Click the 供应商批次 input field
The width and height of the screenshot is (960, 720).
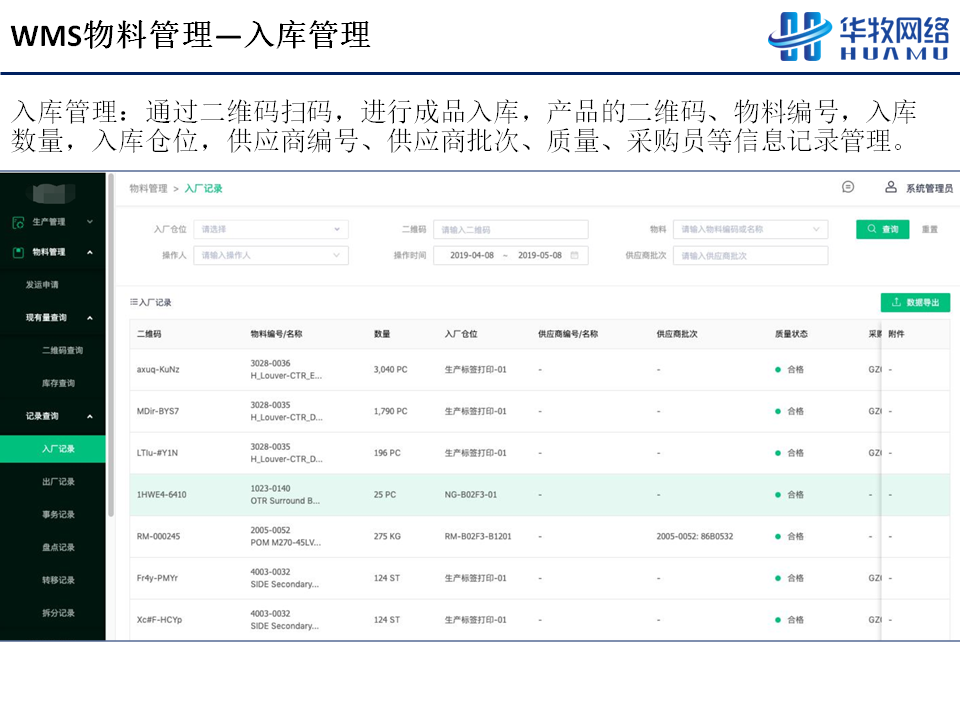point(750,255)
